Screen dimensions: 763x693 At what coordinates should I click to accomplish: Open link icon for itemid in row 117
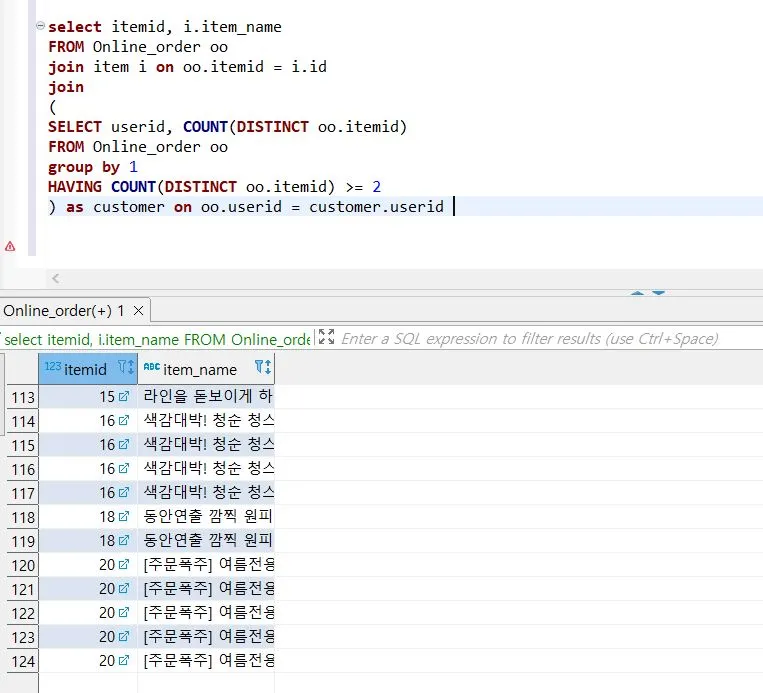[124, 492]
